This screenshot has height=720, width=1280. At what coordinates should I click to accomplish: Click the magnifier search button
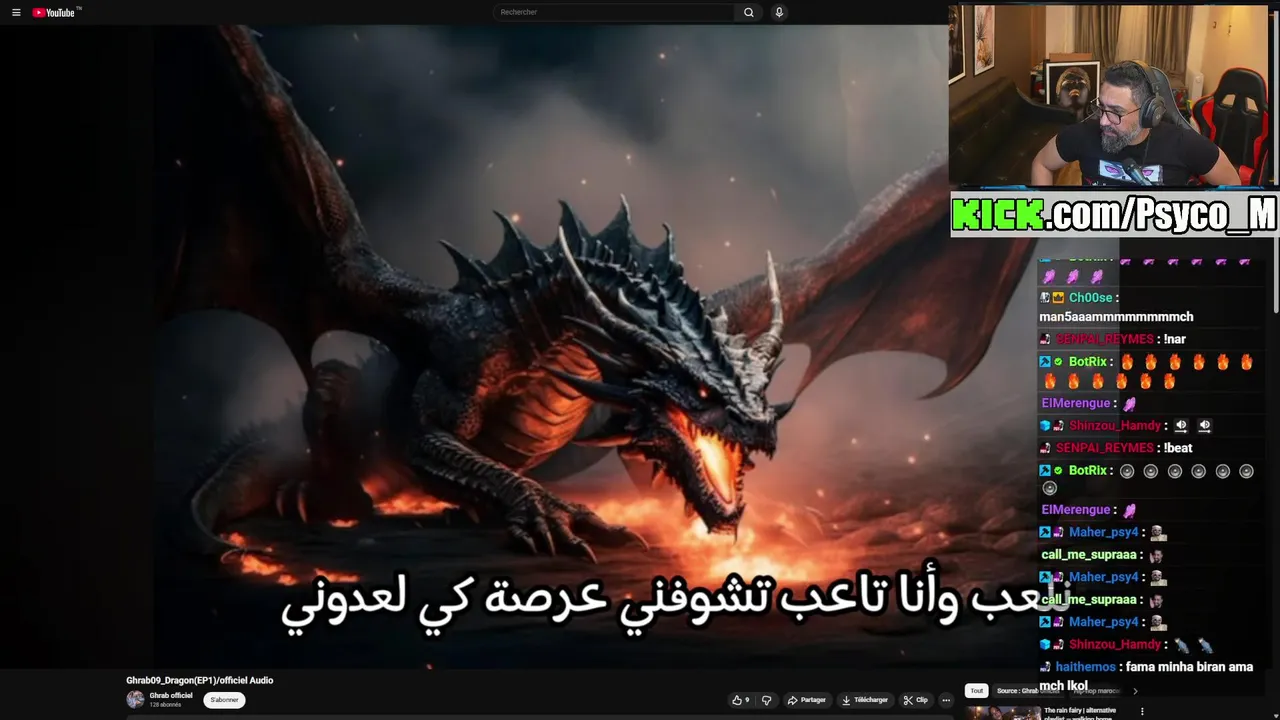(x=748, y=12)
